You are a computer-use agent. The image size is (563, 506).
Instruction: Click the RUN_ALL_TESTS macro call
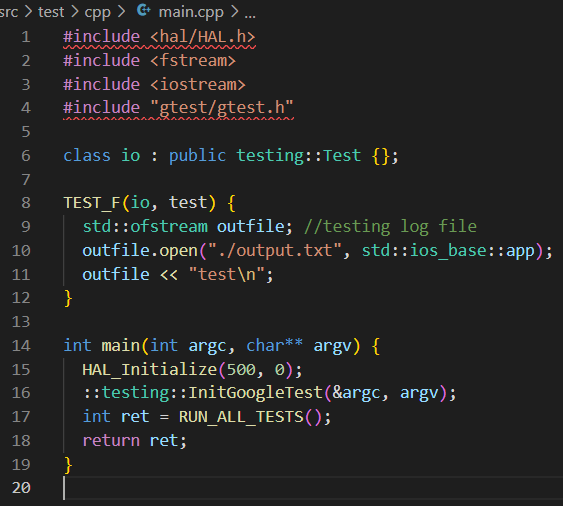coord(241,417)
